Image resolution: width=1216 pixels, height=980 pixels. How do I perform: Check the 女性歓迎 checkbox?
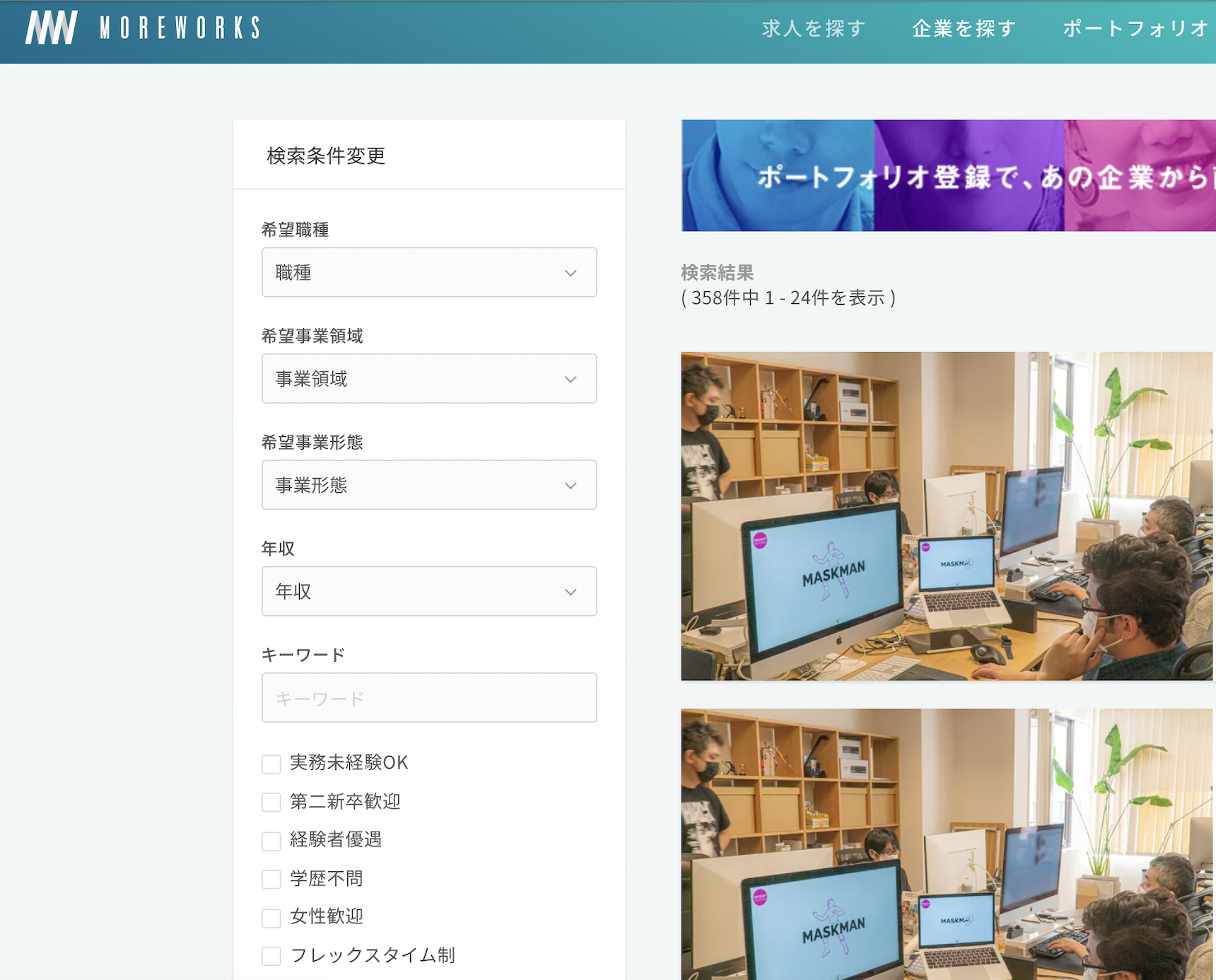point(271,918)
